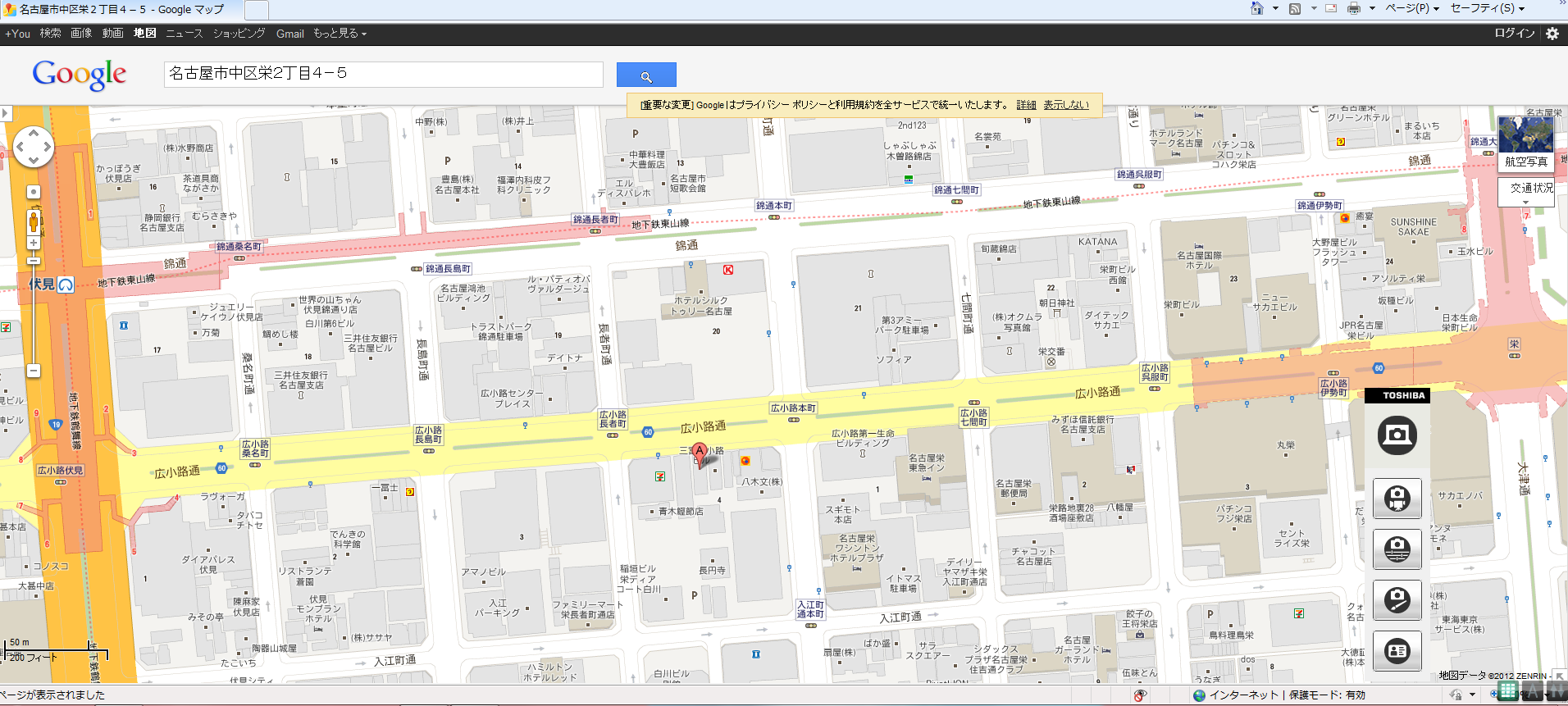Image resolution: width=1568 pixels, height=706 pixels.
Task: Expand the left side panel arrow
Action: click(6, 113)
